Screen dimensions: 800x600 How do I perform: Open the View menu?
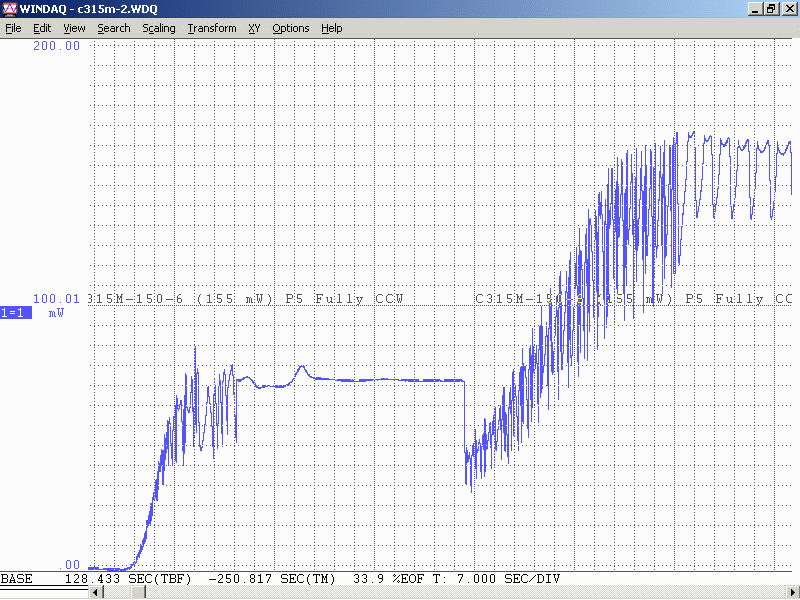[x=74, y=28]
